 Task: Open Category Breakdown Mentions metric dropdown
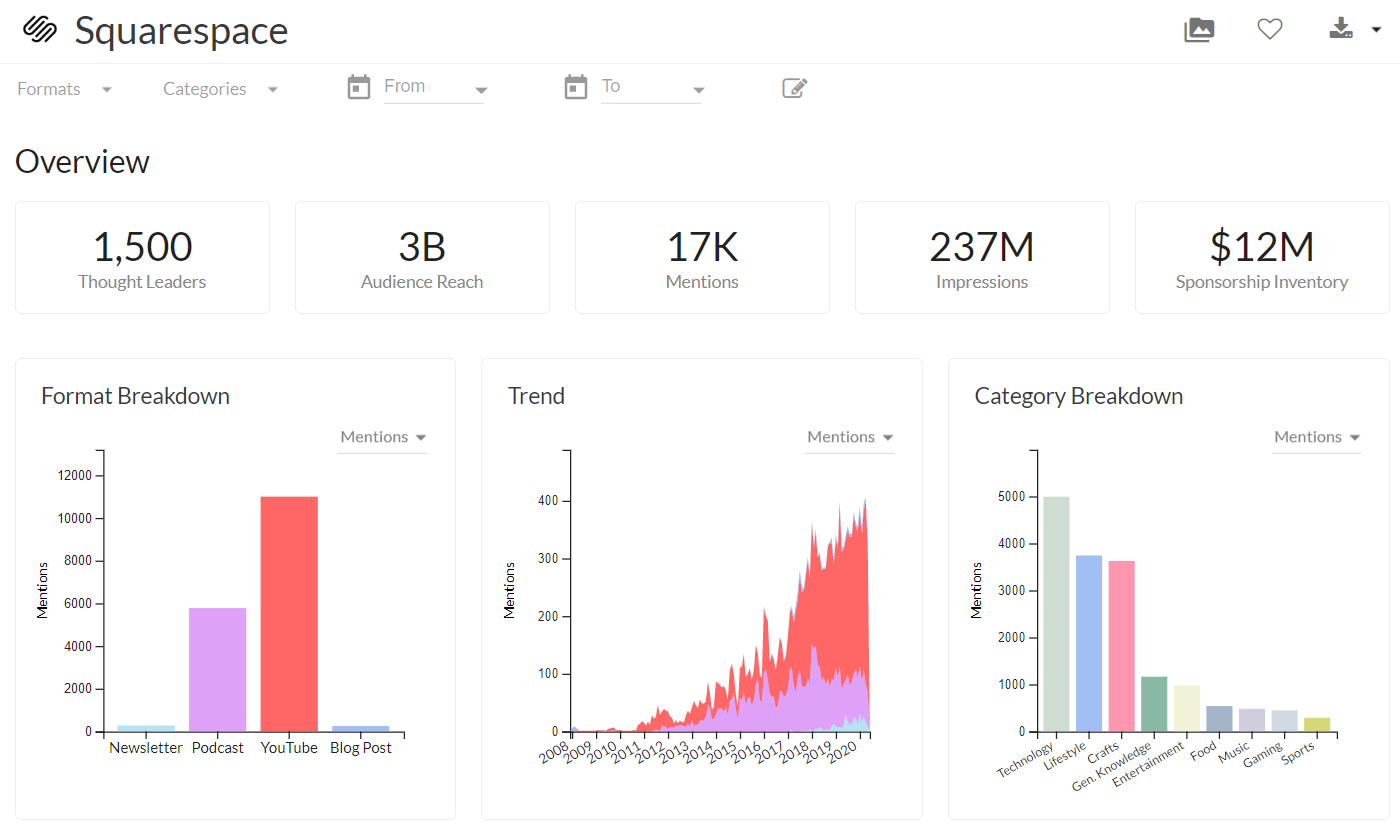coord(1317,438)
